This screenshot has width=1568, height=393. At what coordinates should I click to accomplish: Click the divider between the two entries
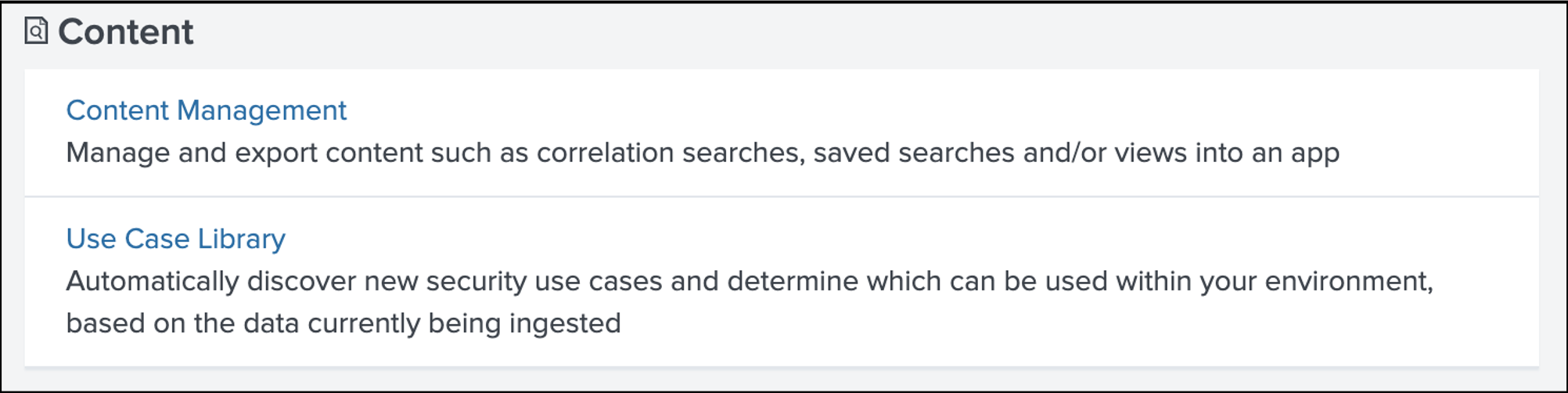point(781,196)
